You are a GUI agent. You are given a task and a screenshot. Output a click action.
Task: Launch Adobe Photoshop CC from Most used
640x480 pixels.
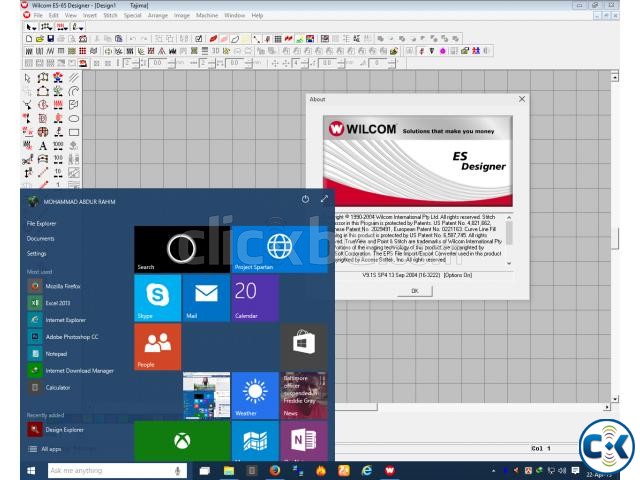(71, 337)
